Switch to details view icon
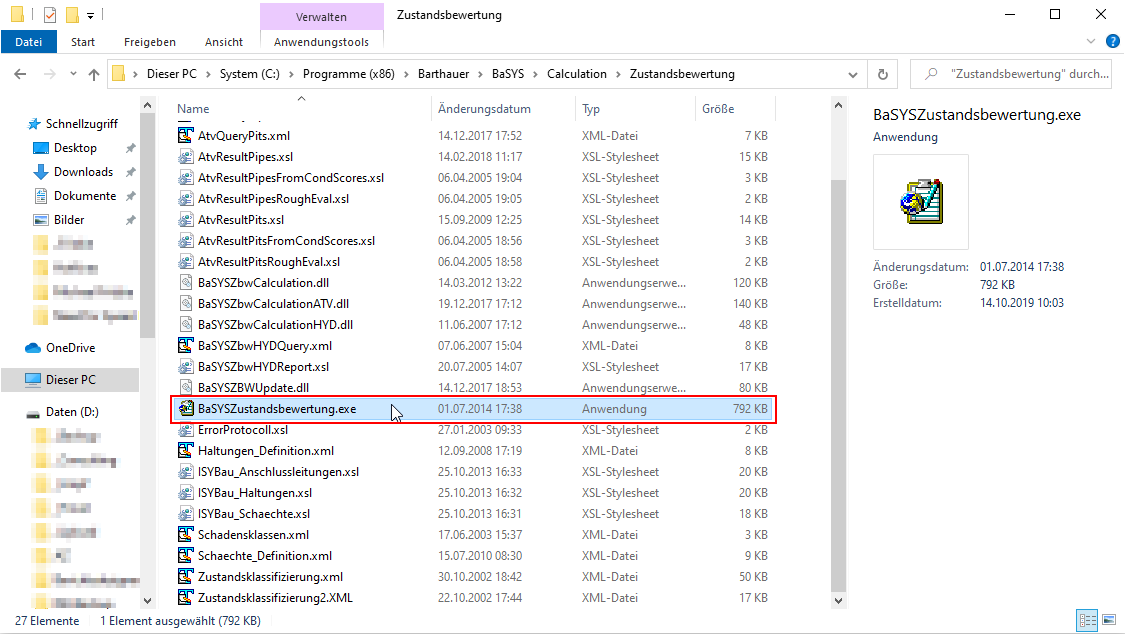 tap(1086, 621)
